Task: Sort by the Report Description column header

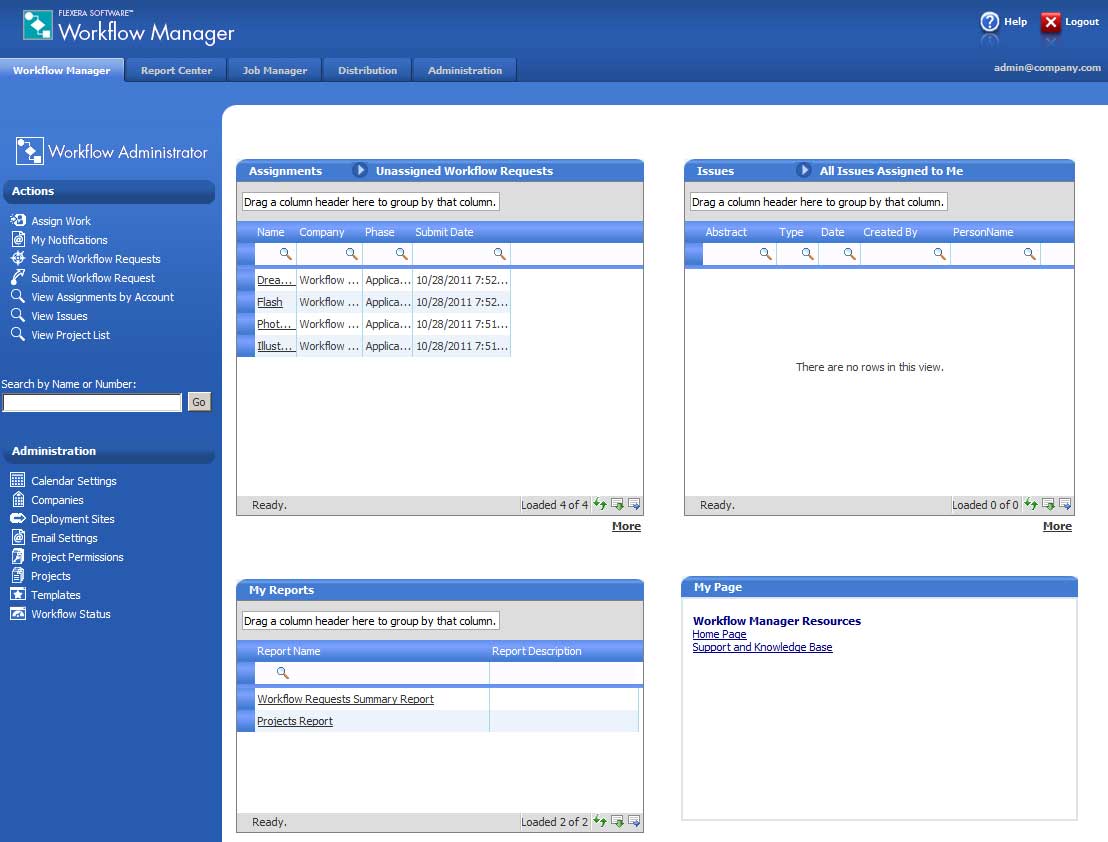Action: coord(536,651)
